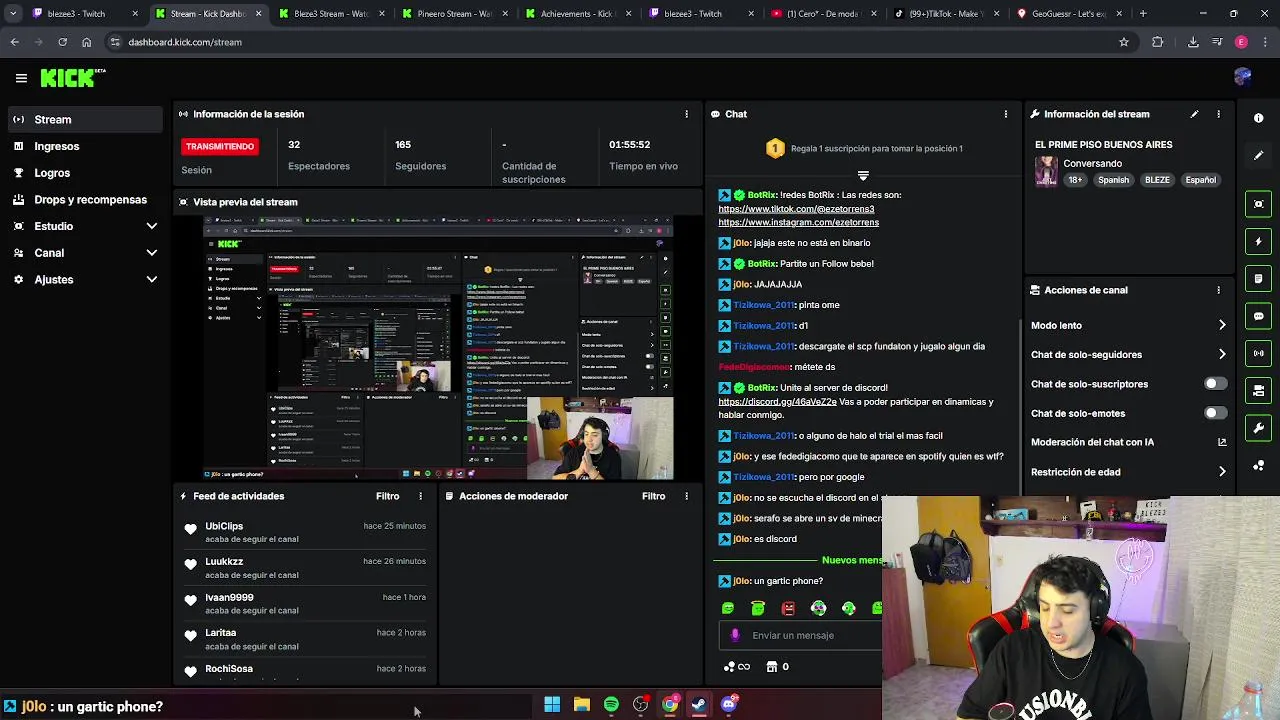Screen dimensions: 1280x720
Task: Toggle the document icon in right rail
Action: (1259, 279)
